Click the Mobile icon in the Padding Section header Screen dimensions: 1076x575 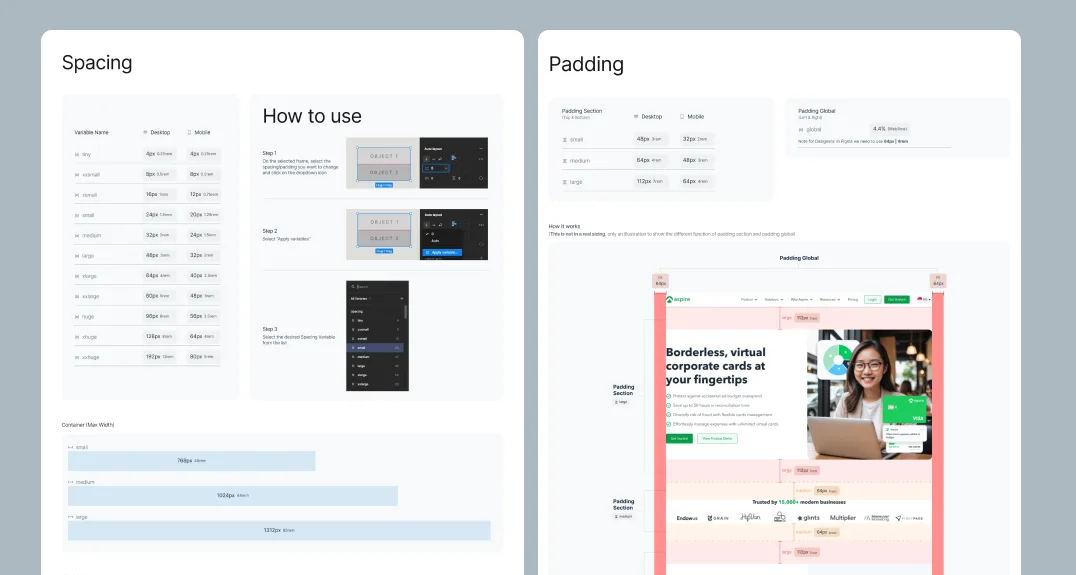(681, 117)
